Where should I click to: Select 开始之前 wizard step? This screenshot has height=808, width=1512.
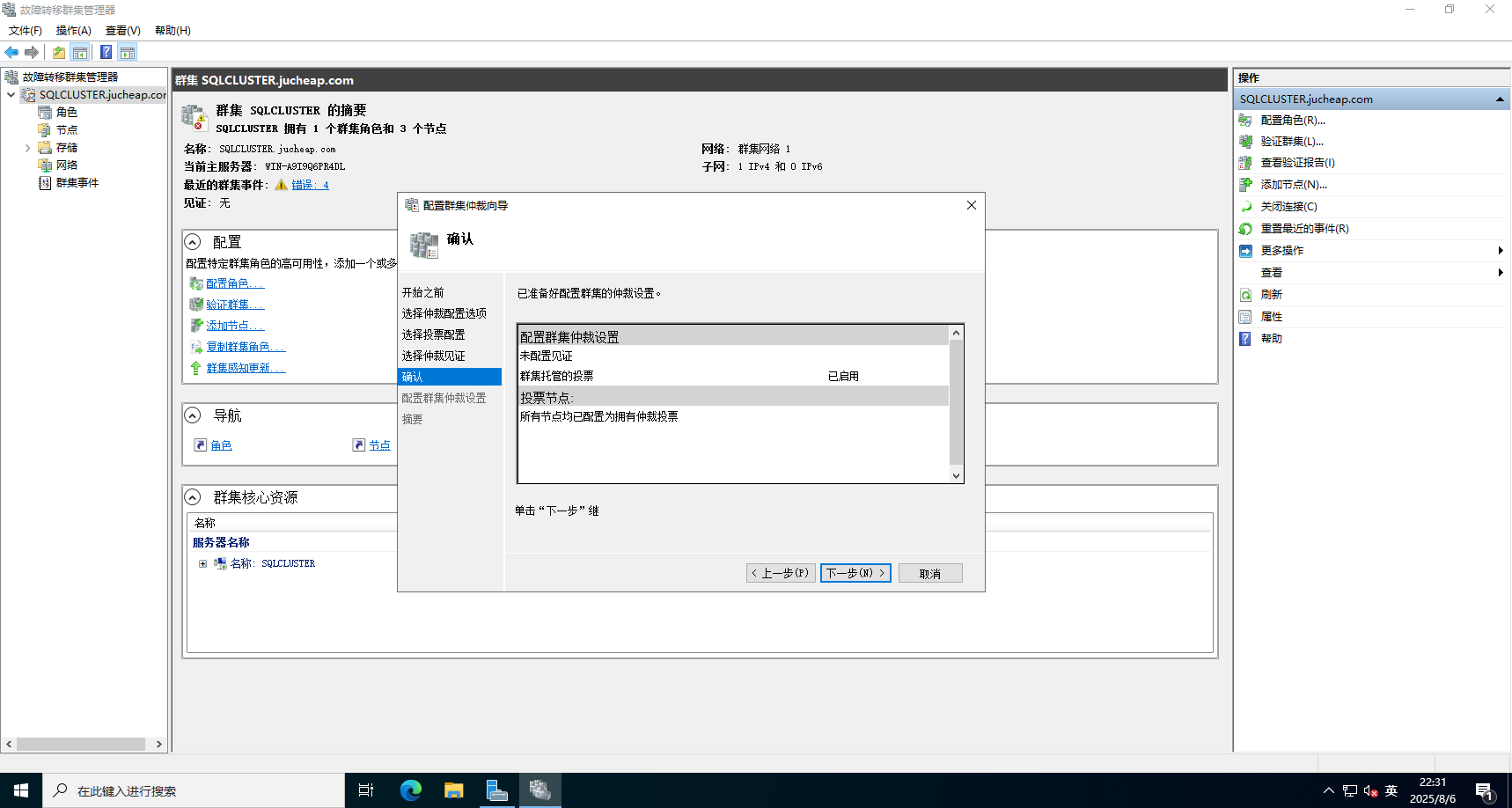point(423,292)
